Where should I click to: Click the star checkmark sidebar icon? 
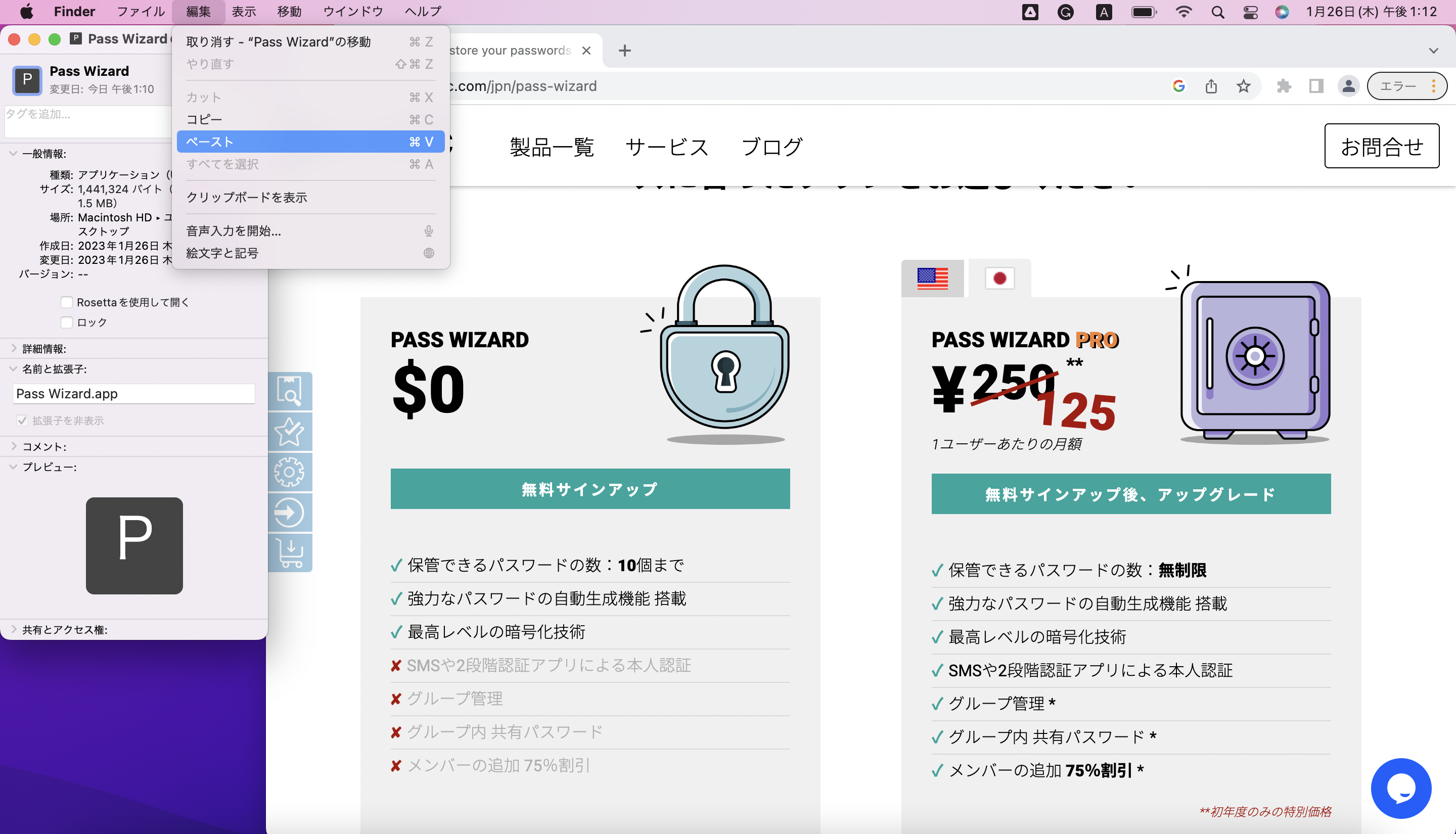[290, 431]
